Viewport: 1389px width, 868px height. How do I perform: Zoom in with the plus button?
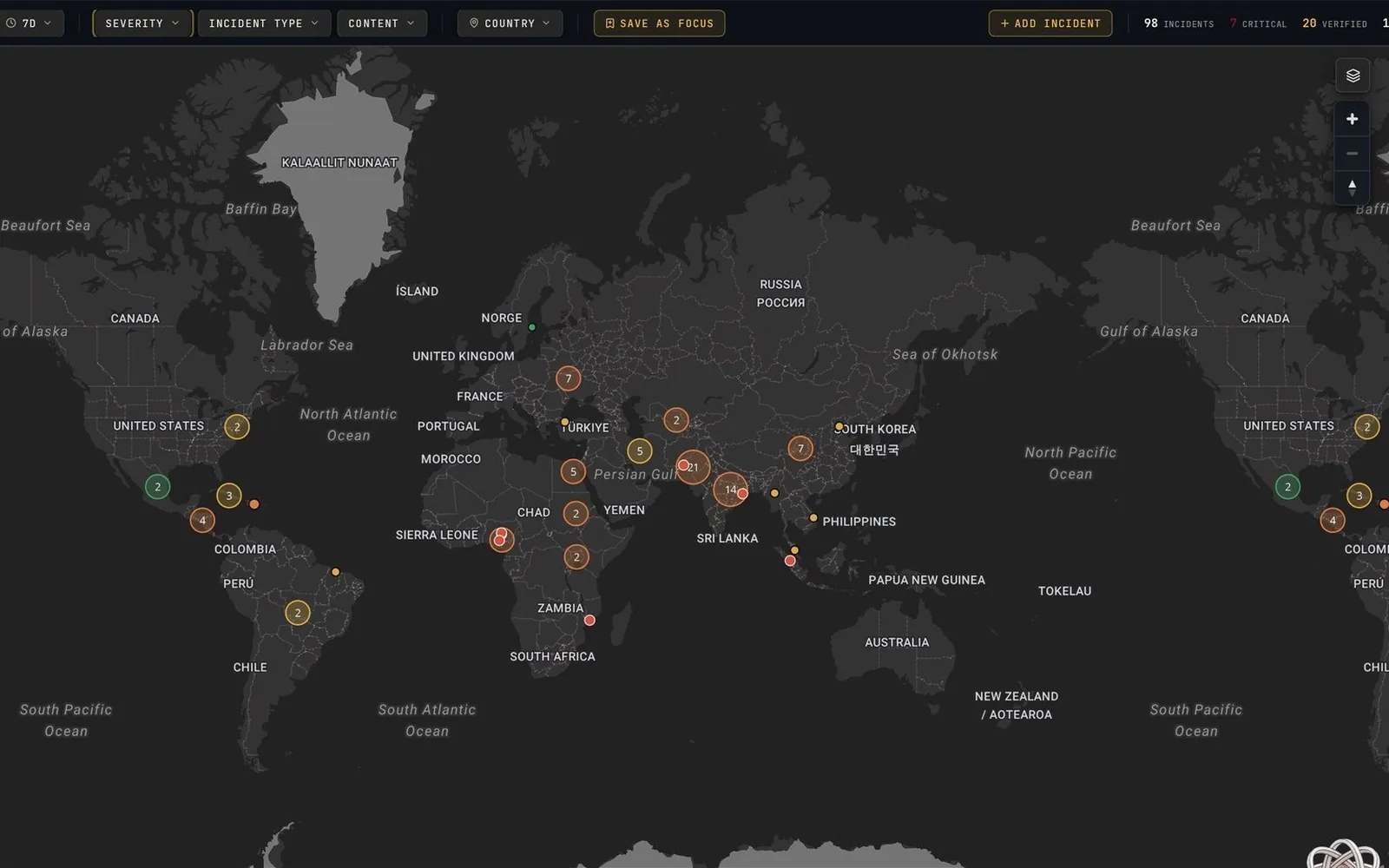(x=1352, y=119)
